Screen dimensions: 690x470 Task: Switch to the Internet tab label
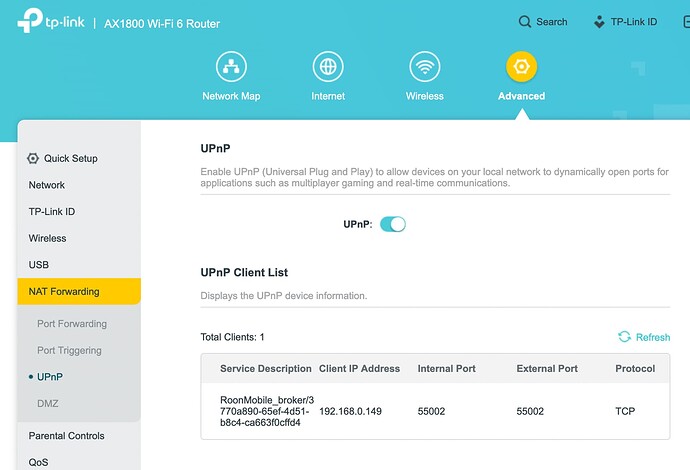pos(328,96)
